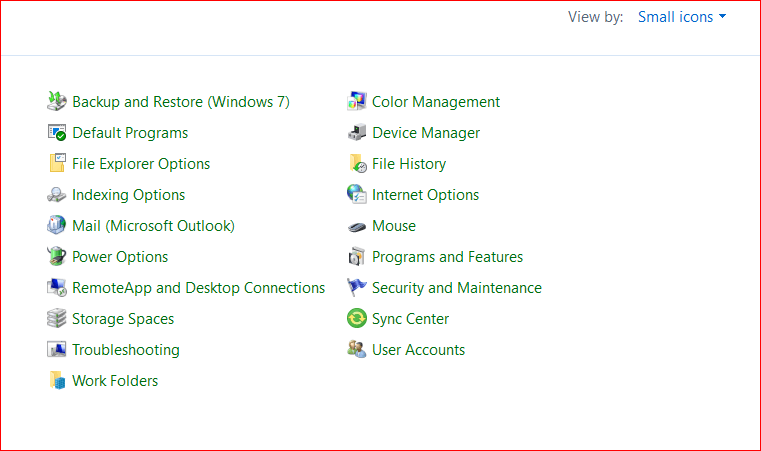
Task: Click the Sync Center green icon
Action: [x=357, y=319]
